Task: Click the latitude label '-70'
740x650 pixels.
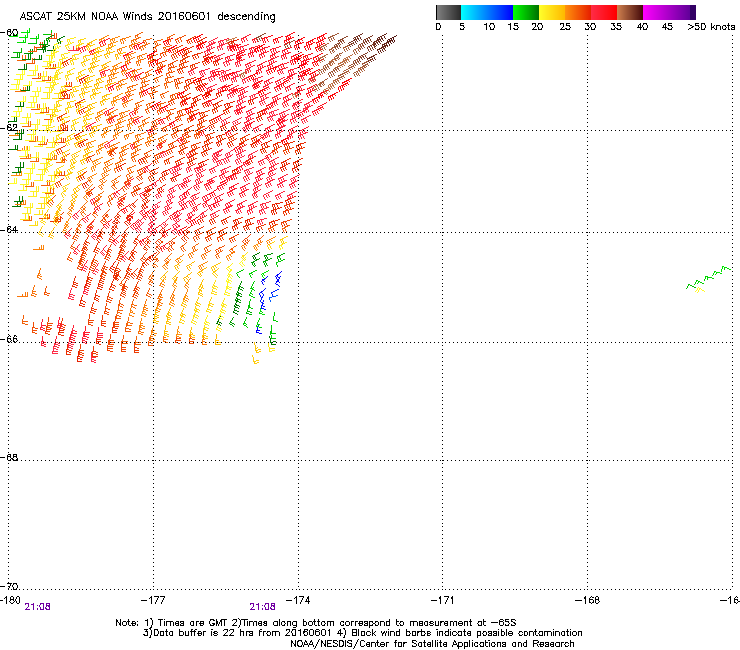Action: (10, 586)
